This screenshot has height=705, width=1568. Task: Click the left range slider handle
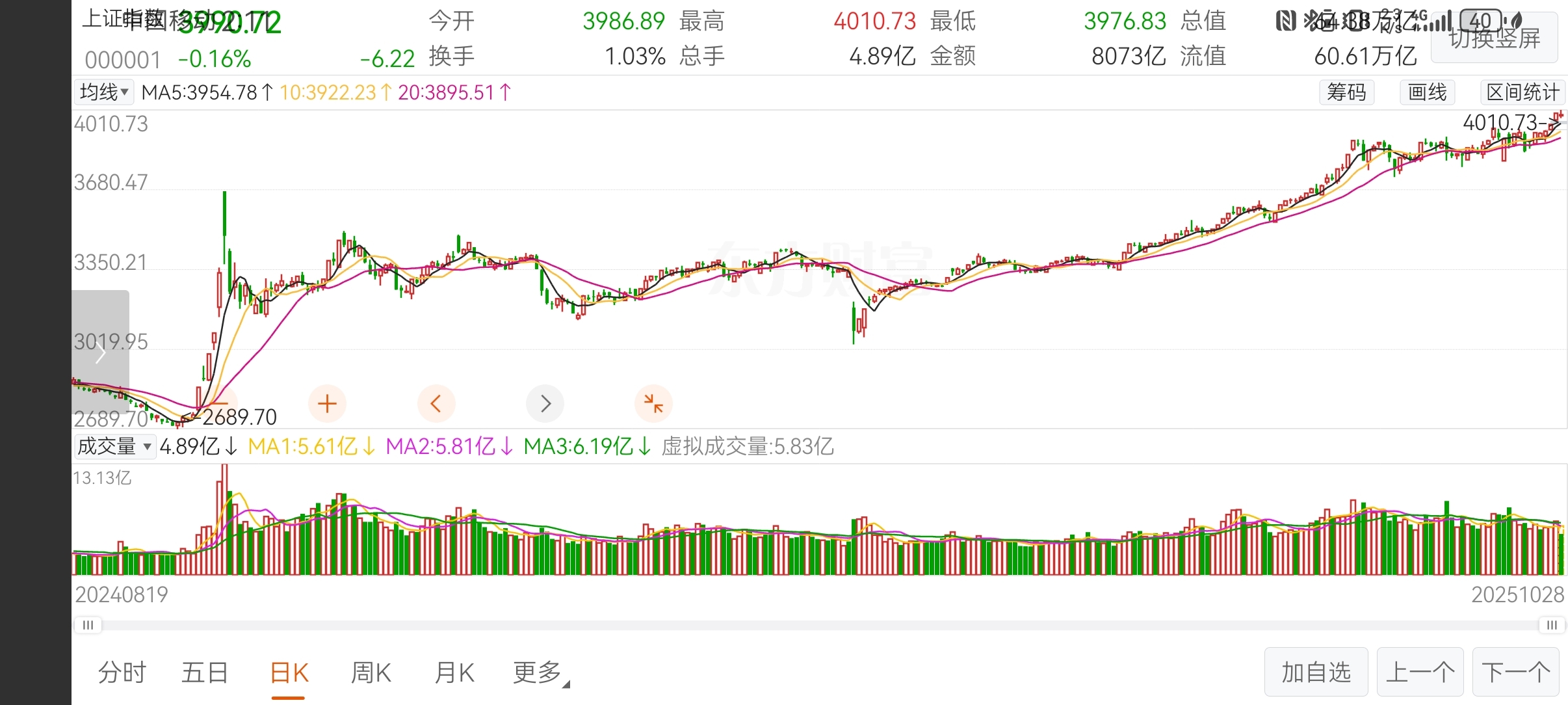[x=88, y=625]
